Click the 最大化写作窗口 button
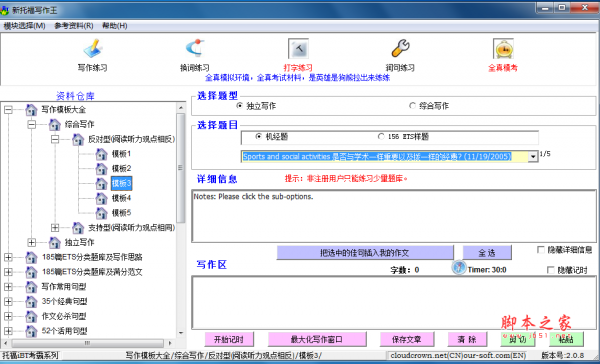The height and width of the screenshot is (364, 600). pyautogui.click(x=317, y=339)
